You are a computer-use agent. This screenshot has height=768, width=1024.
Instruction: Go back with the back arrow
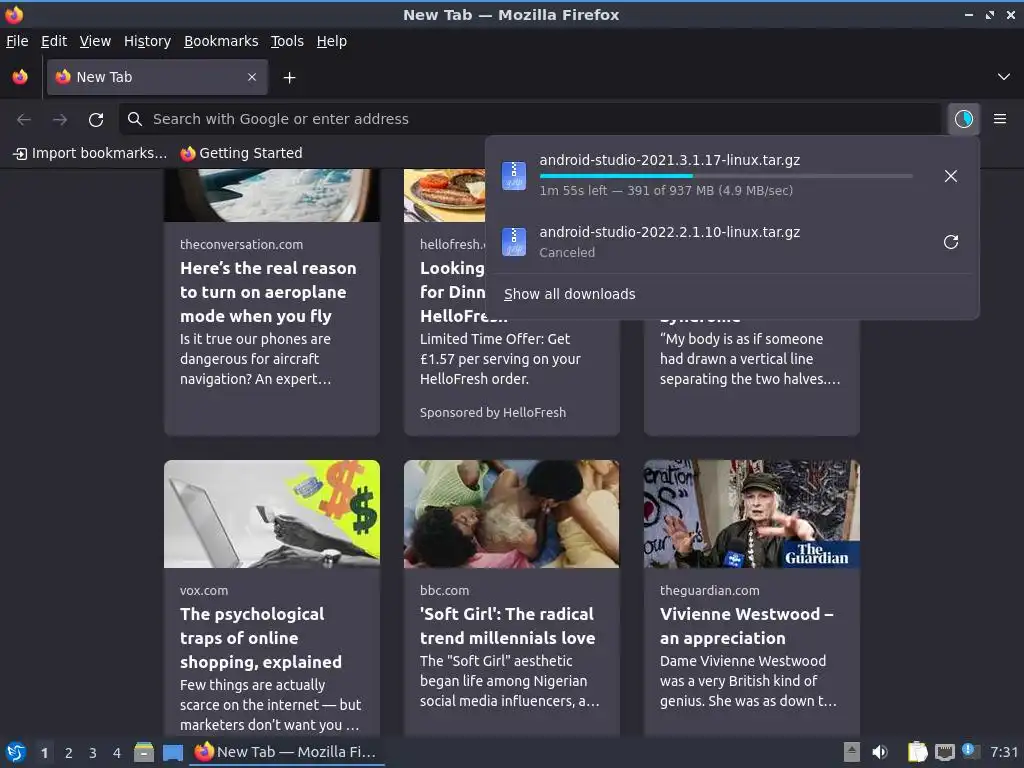(x=24, y=119)
